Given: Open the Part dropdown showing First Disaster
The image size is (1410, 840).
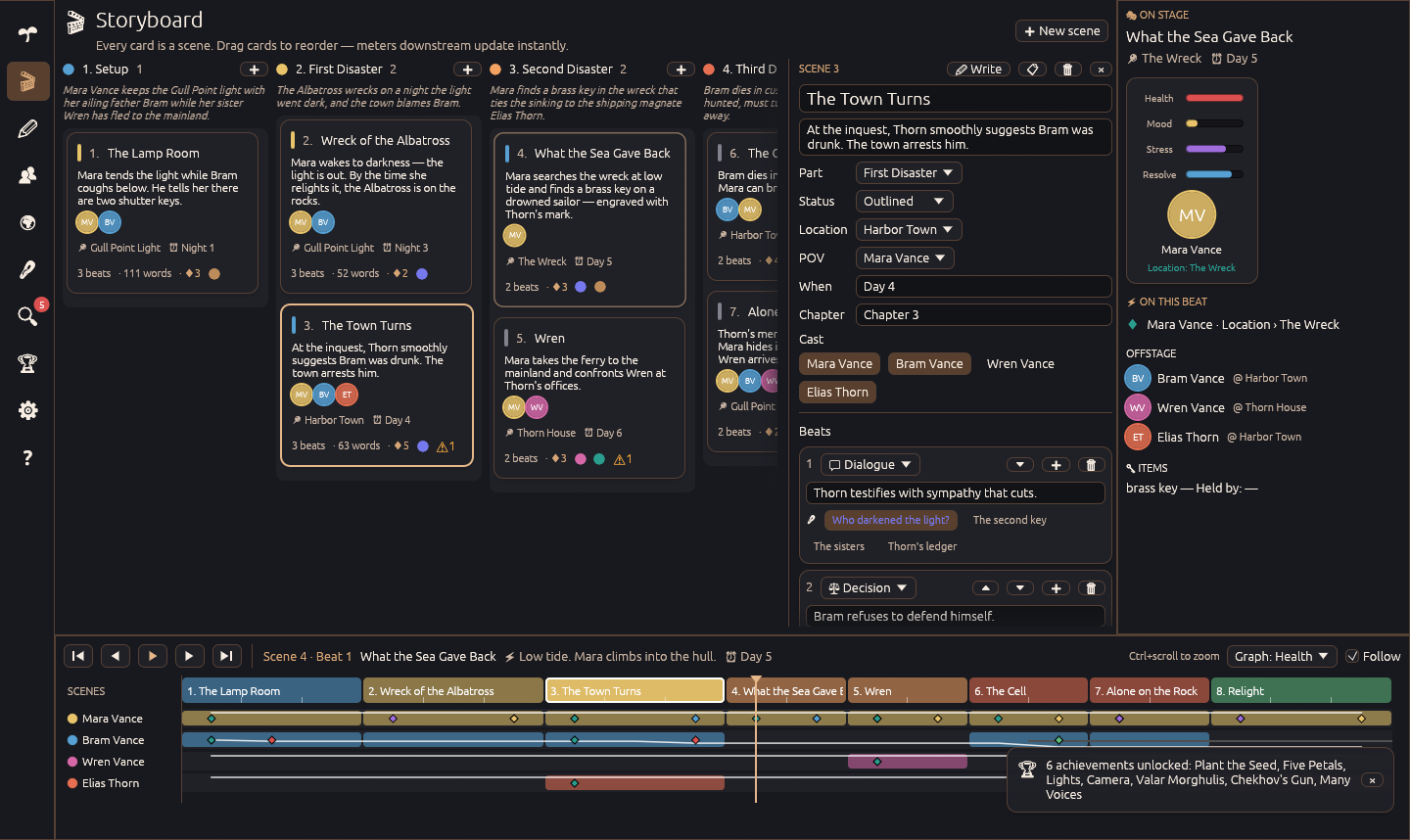Looking at the screenshot, I should pyautogui.click(x=909, y=173).
